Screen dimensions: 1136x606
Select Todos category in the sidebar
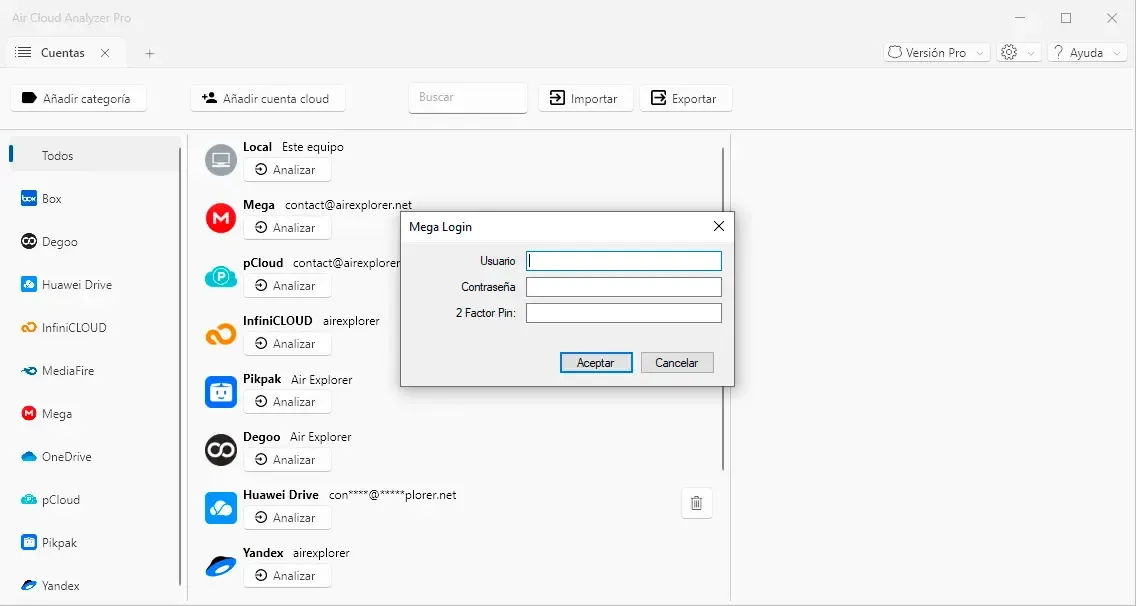[94, 155]
